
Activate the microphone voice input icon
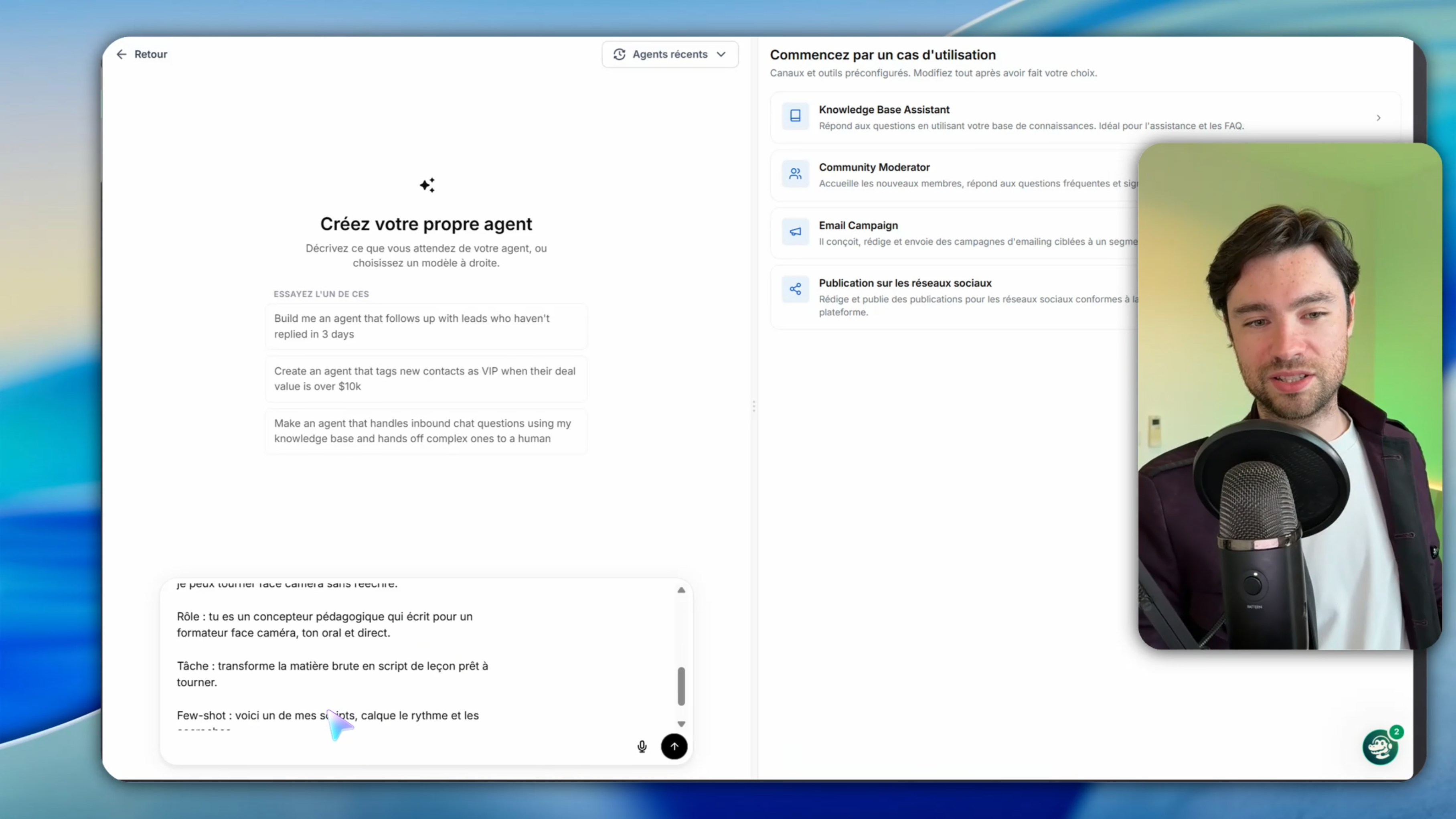point(642,747)
